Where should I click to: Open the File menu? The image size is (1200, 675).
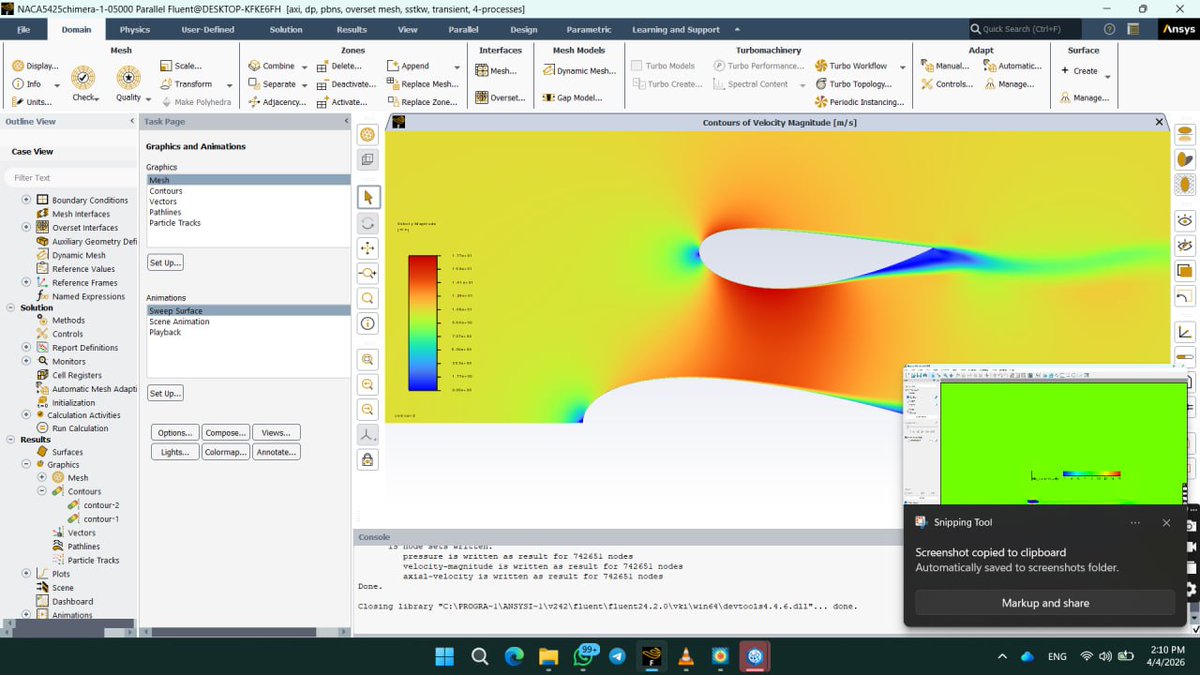[x=24, y=29]
